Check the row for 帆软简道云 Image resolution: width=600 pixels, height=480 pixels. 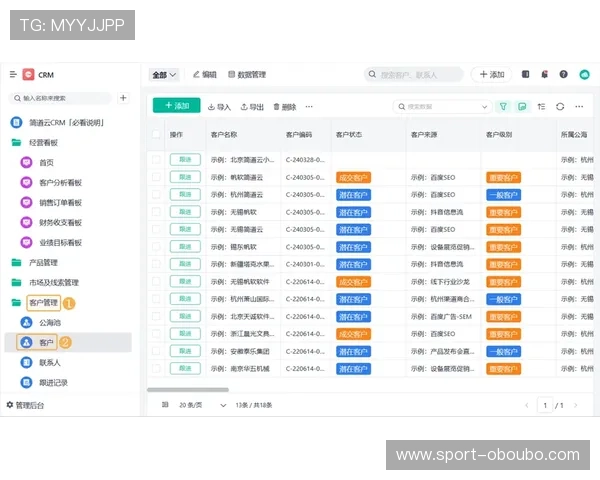pos(156,177)
